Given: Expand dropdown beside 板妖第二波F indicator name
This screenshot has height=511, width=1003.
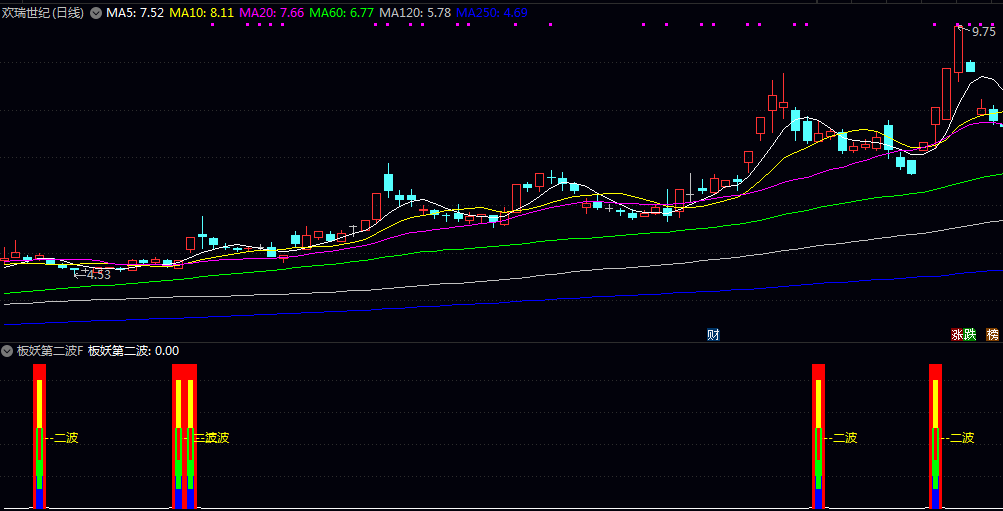Looking at the screenshot, I should 8,350.
